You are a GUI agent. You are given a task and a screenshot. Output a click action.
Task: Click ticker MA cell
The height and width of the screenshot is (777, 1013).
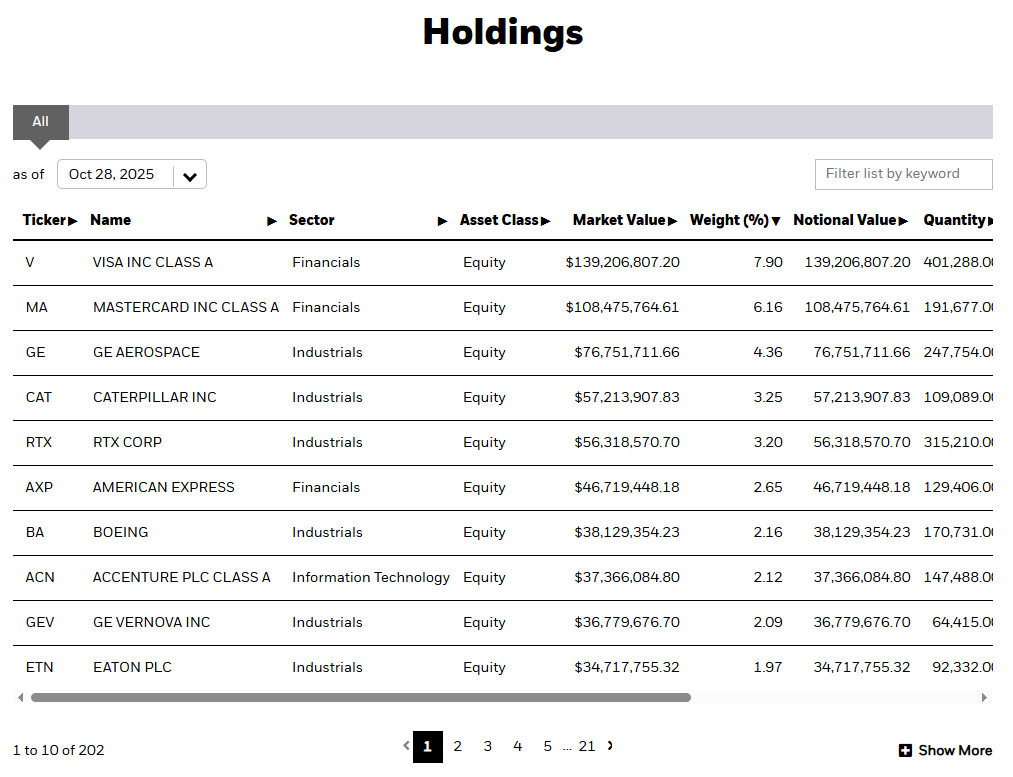pyautogui.click(x=37, y=307)
